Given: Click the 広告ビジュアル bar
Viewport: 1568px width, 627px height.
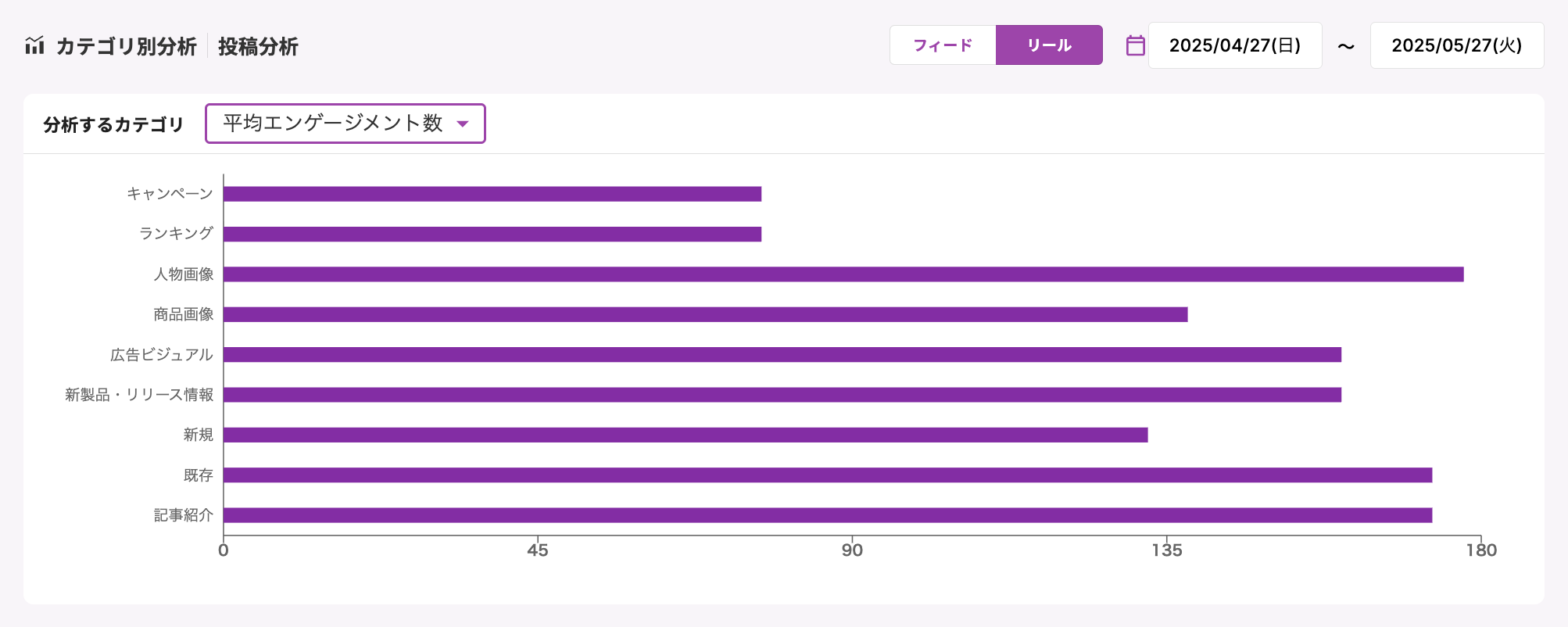Looking at the screenshot, I should [782, 355].
